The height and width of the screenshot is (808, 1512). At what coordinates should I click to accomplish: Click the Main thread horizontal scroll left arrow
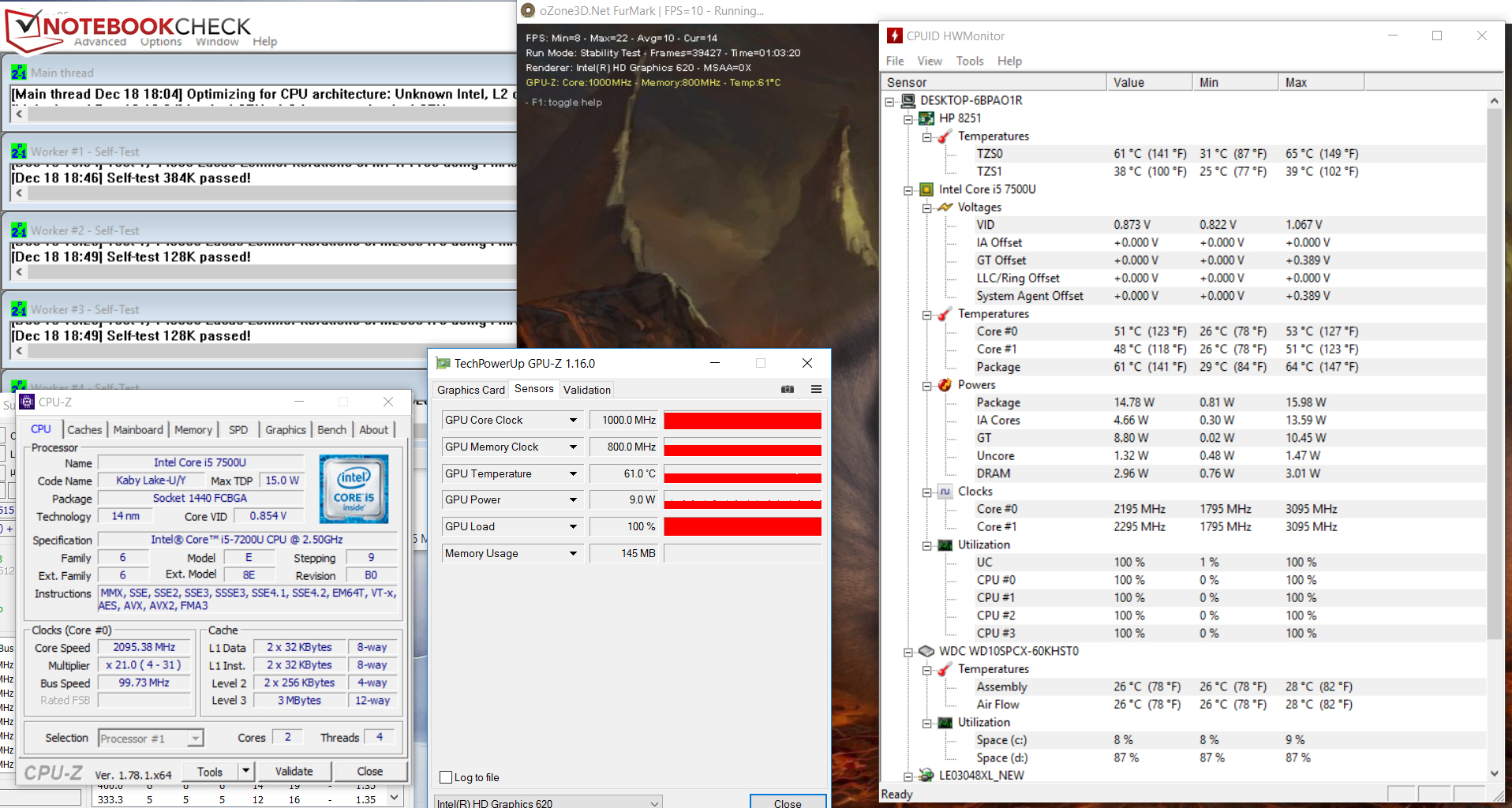(x=19, y=114)
